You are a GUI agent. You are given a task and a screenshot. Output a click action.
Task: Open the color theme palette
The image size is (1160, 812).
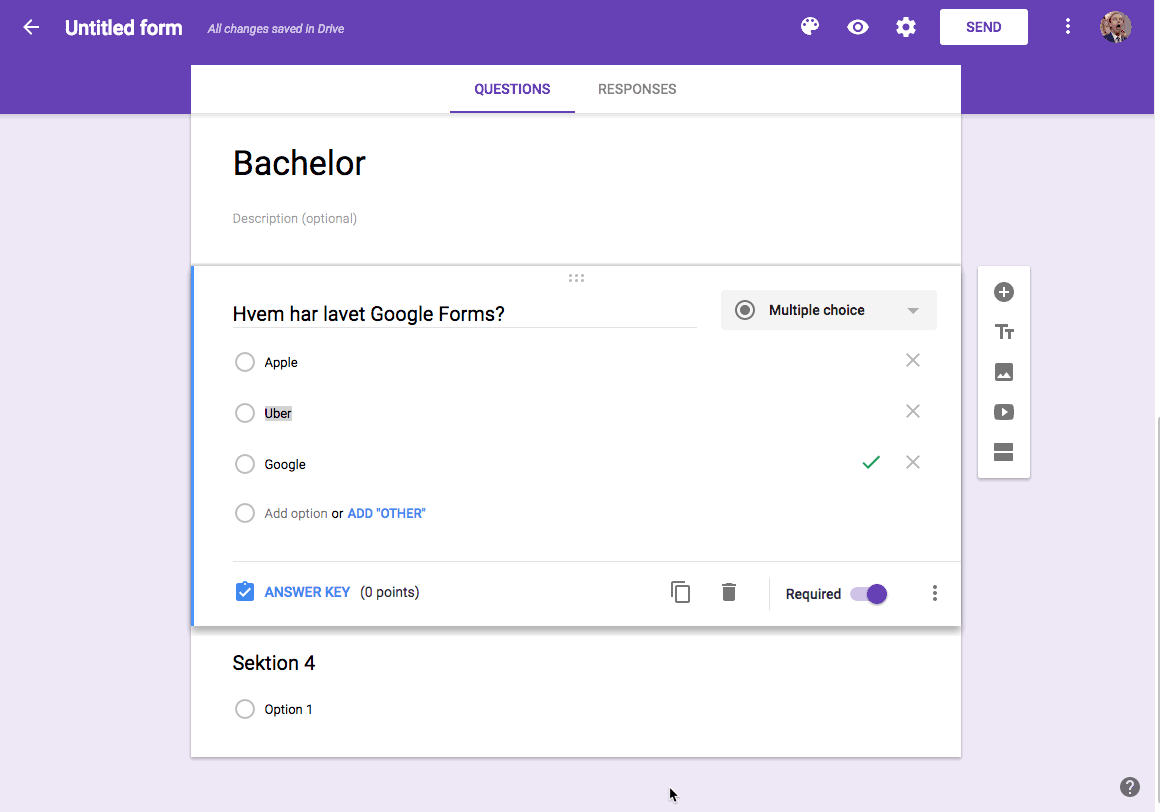[809, 27]
